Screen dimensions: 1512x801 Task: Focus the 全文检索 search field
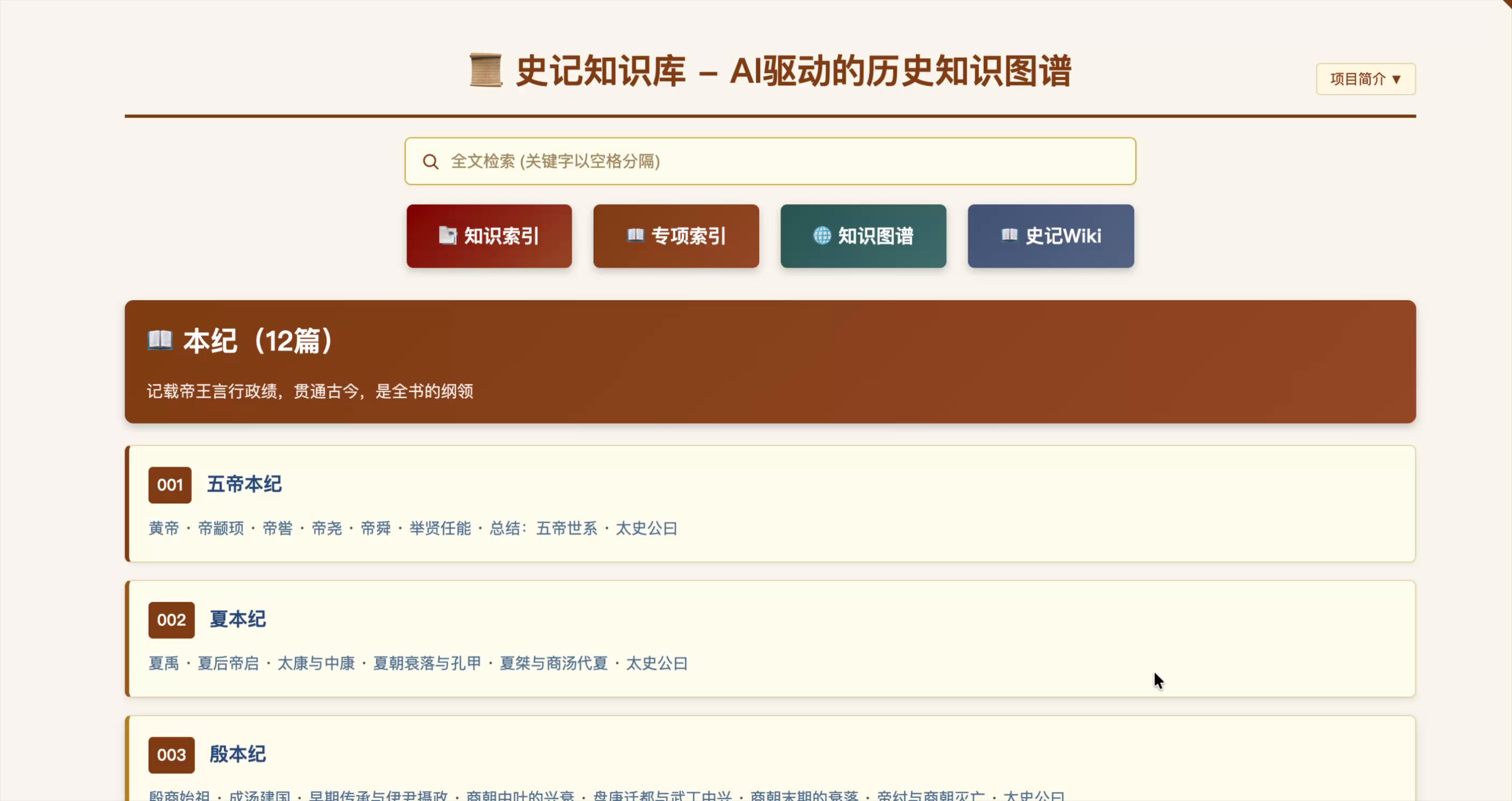(770, 161)
